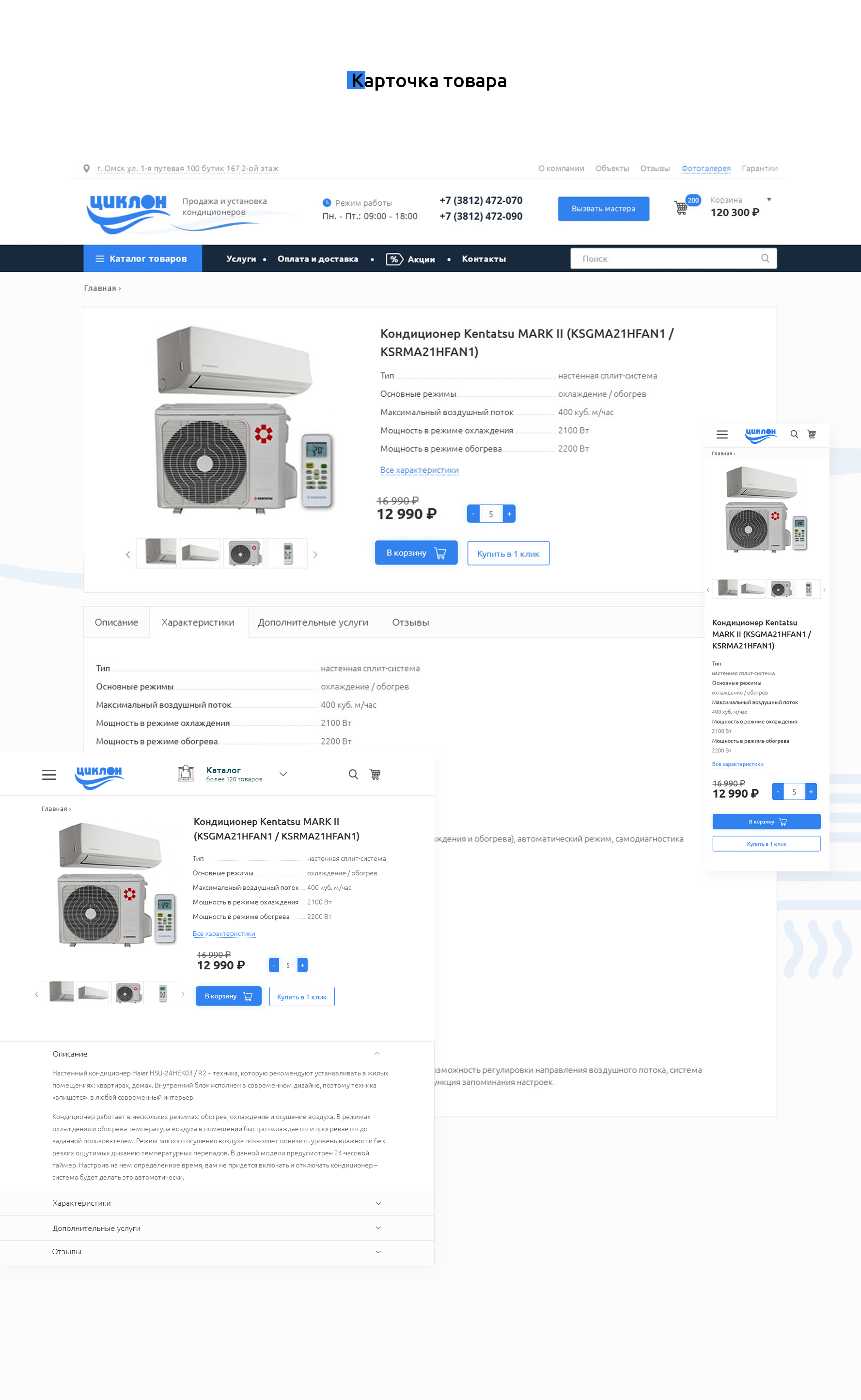The height and width of the screenshot is (1400, 861).
Task: Open hamburger menu in tablet view
Action: coord(49,775)
